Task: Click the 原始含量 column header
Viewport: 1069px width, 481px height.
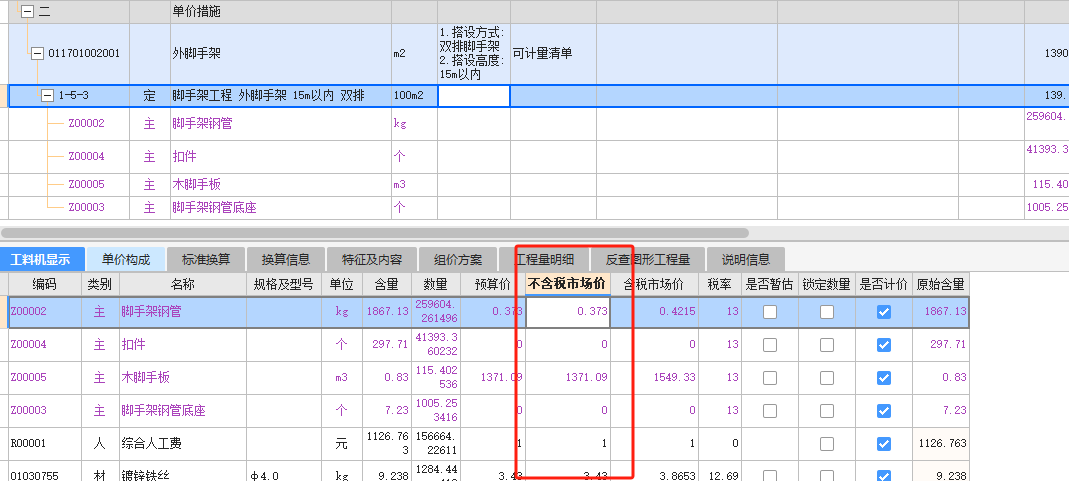Action: tap(941, 284)
